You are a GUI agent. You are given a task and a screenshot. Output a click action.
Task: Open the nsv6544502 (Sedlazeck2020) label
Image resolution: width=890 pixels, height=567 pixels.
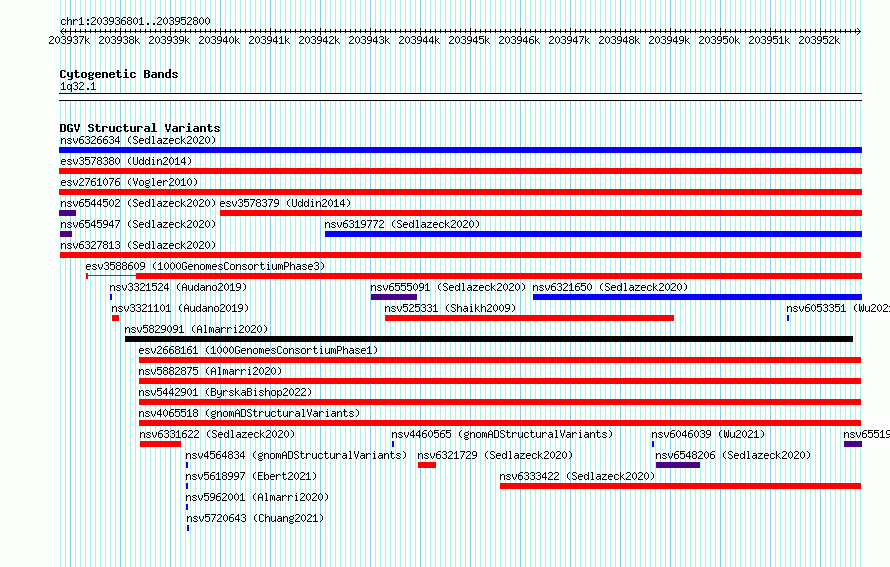(138, 203)
